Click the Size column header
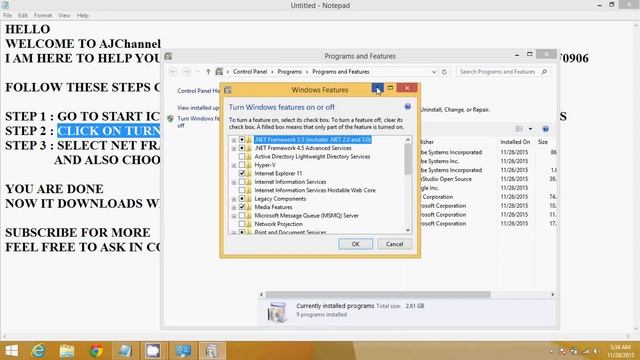The image size is (640, 360). click(543, 142)
